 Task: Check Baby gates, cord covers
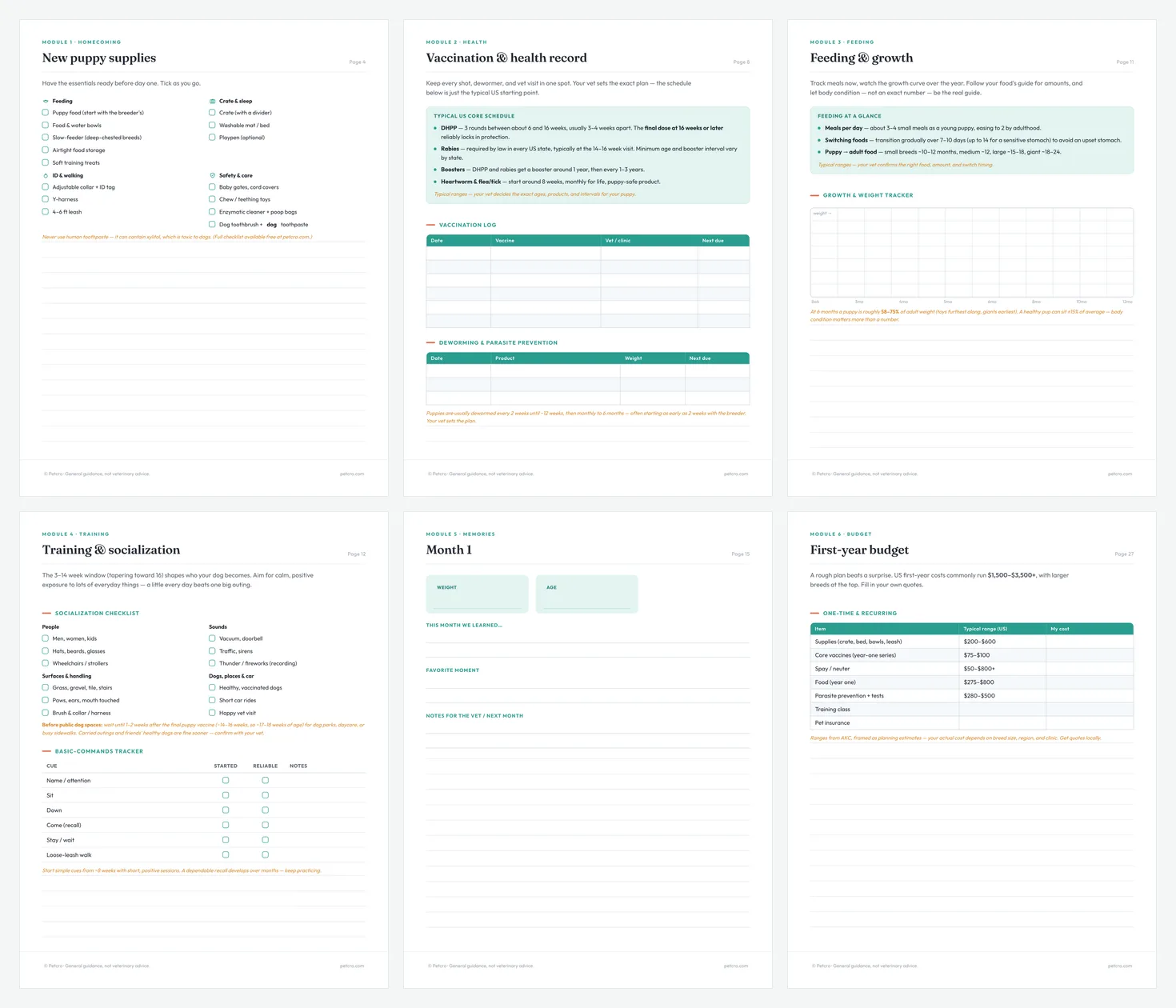pos(212,187)
